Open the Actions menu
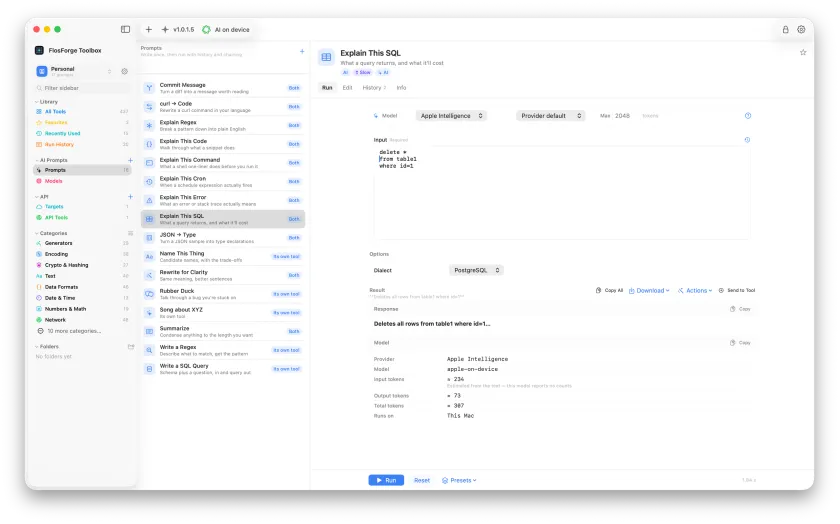 [x=695, y=290]
